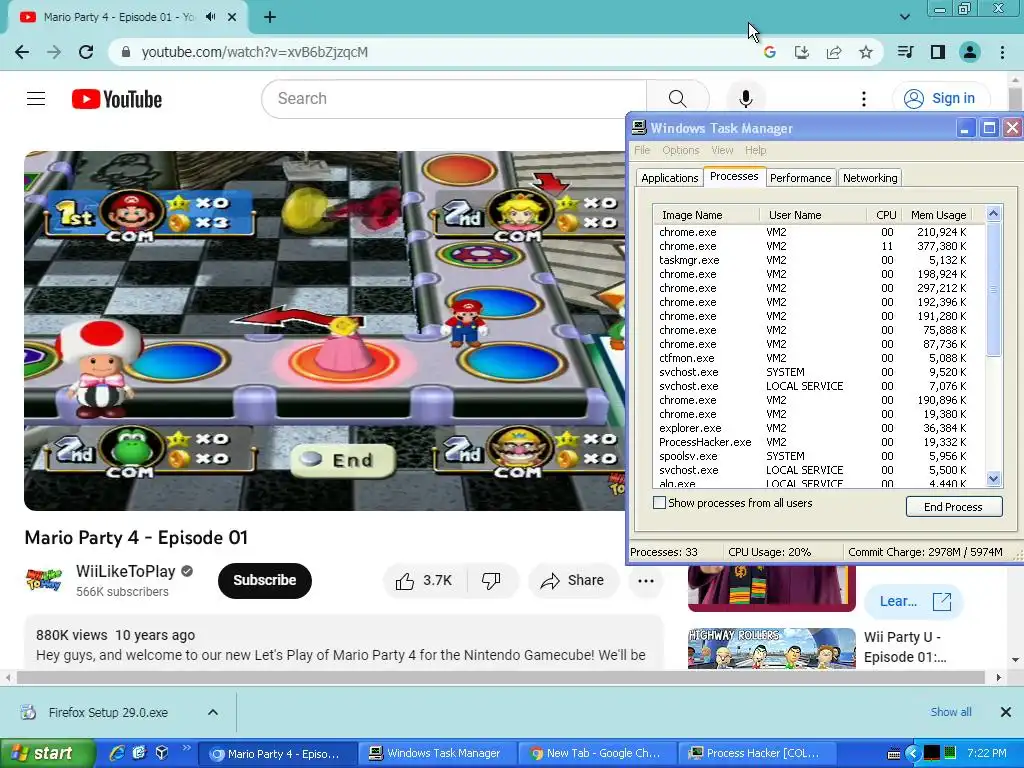This screenshot has width=1024, height=768.
Task: Open the Windows Start menu
Action: tap(47, 754)
